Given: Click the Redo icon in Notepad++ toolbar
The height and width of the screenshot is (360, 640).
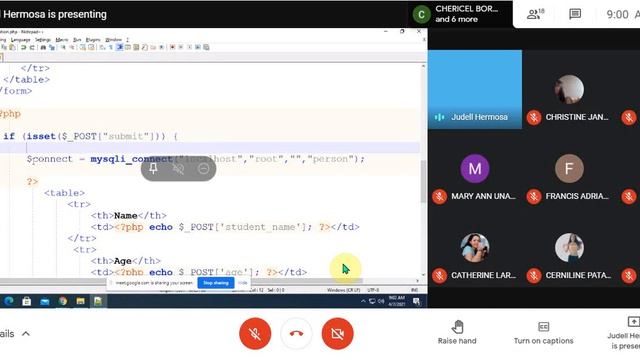Looking at the screenshot, I should (x=32, y=47).
